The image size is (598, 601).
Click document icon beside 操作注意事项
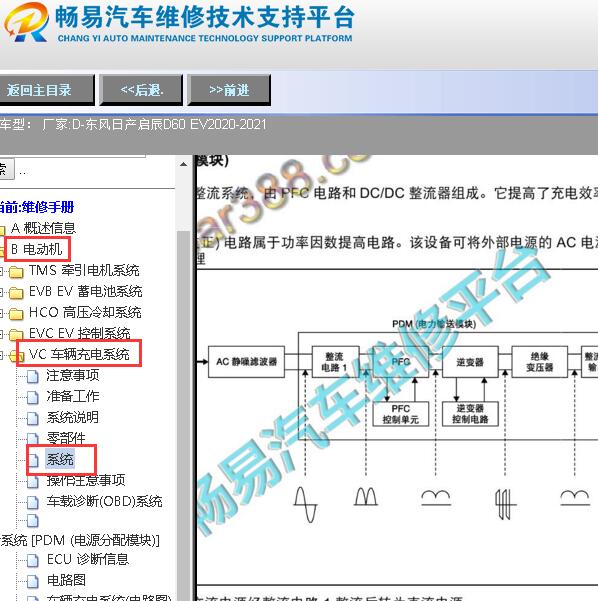[33, 481]
